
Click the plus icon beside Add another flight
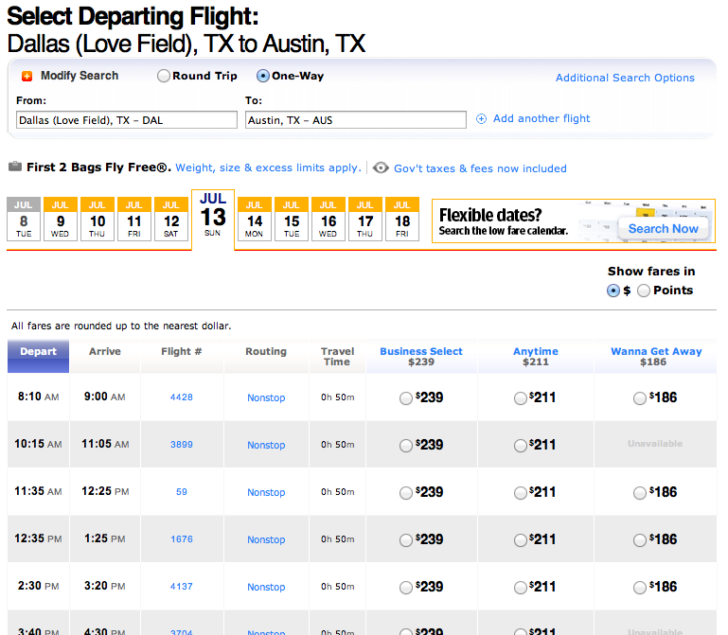481,119
